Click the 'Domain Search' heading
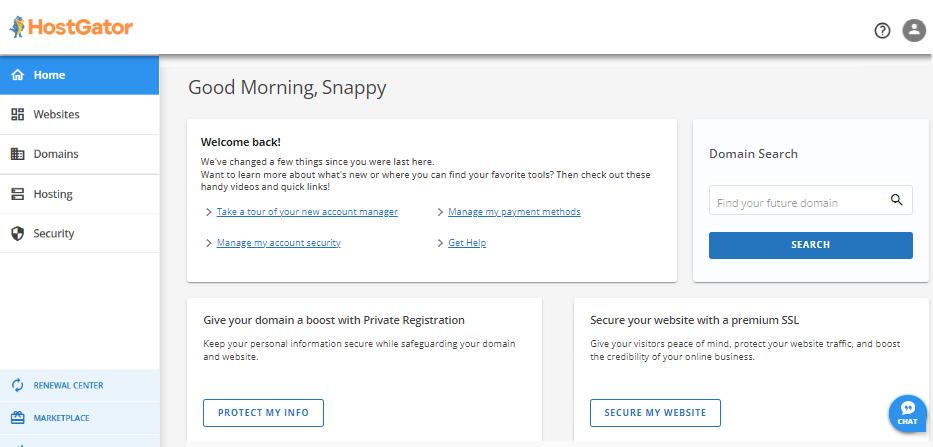The height and width of the screenshot is (447, 933). [x=753, y=154]
